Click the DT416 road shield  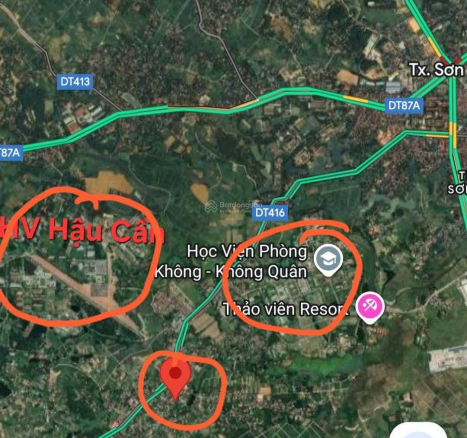coord(270,212)
